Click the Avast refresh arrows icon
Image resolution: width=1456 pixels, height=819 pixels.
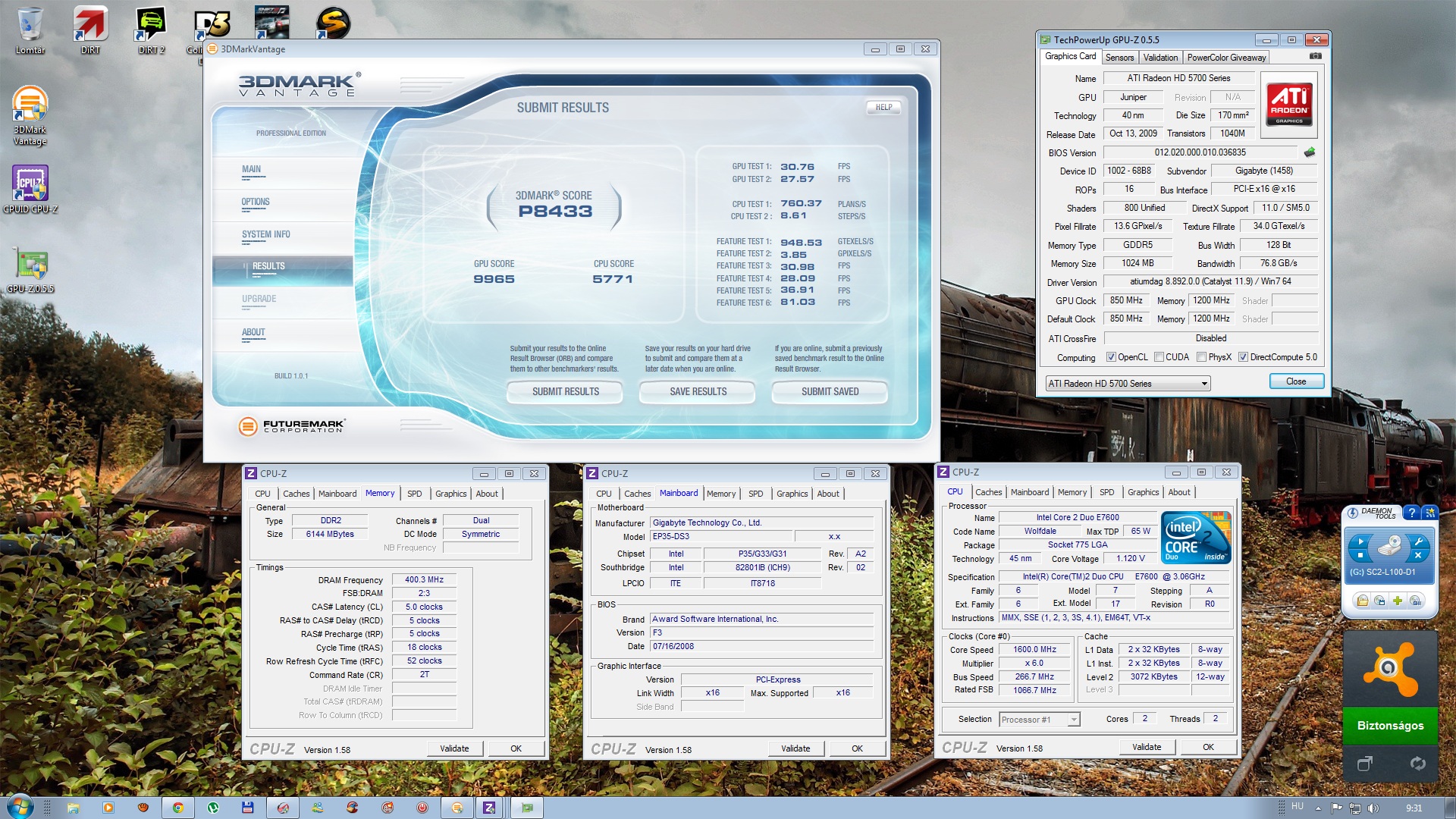(x=1417, y=764)
